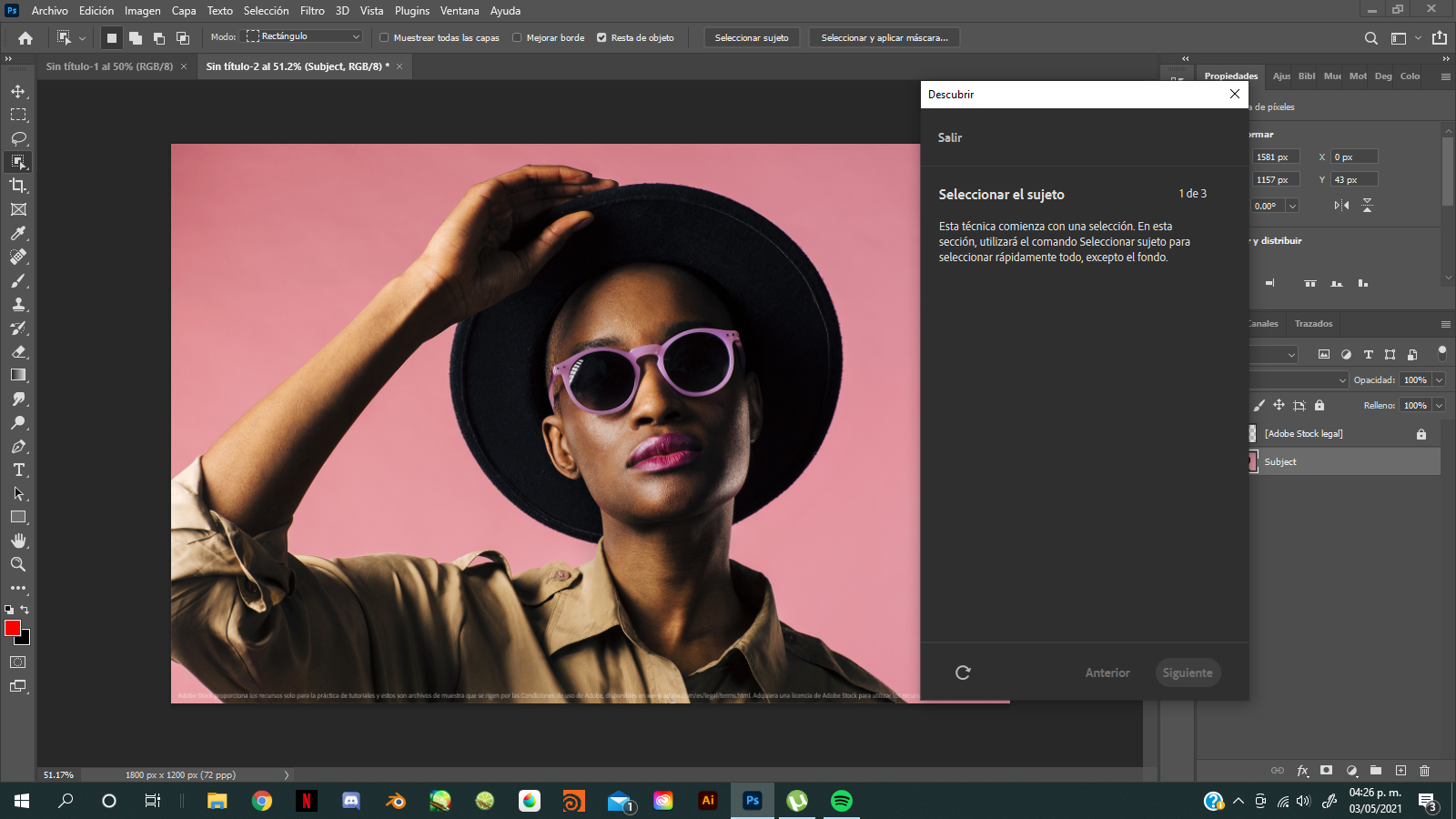Toggle Quick Mask mode
1456x819 pixels.
18,662
